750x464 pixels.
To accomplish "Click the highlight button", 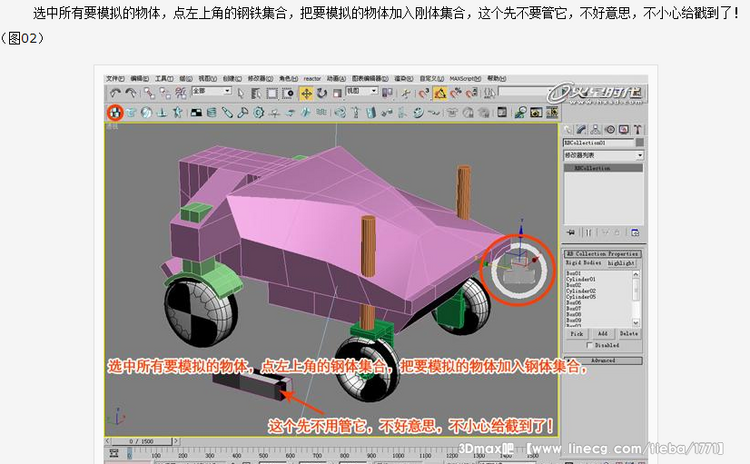I will click(x=621, y=263).
